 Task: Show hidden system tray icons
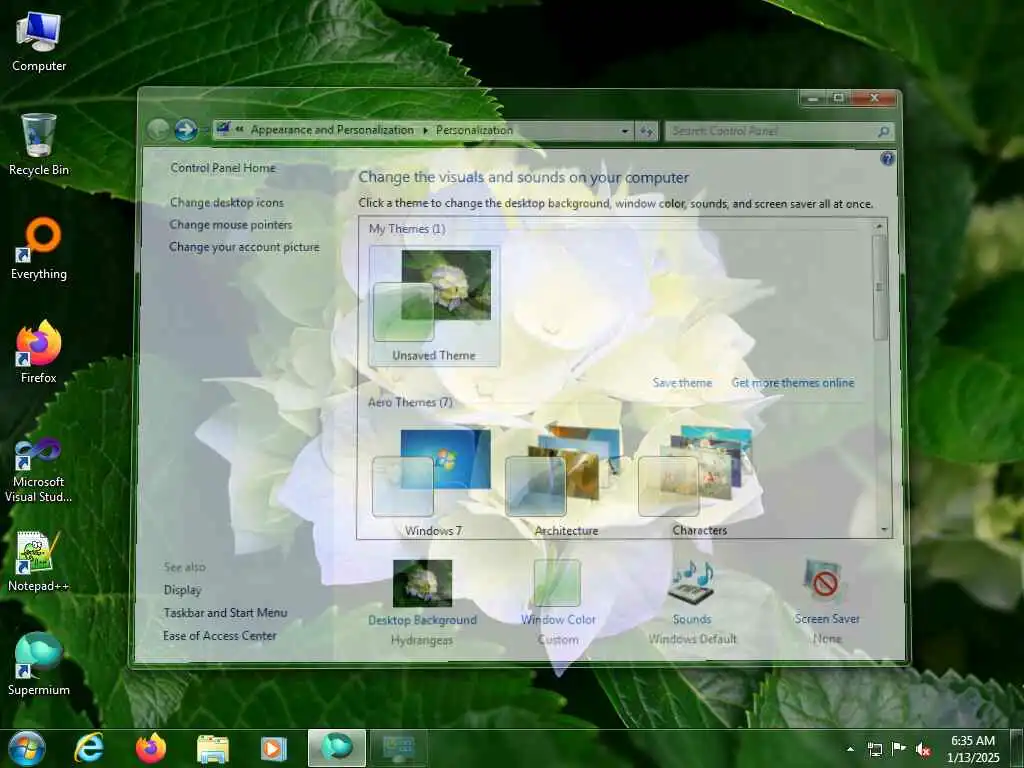pyautogui.click(x=850, y=749)
